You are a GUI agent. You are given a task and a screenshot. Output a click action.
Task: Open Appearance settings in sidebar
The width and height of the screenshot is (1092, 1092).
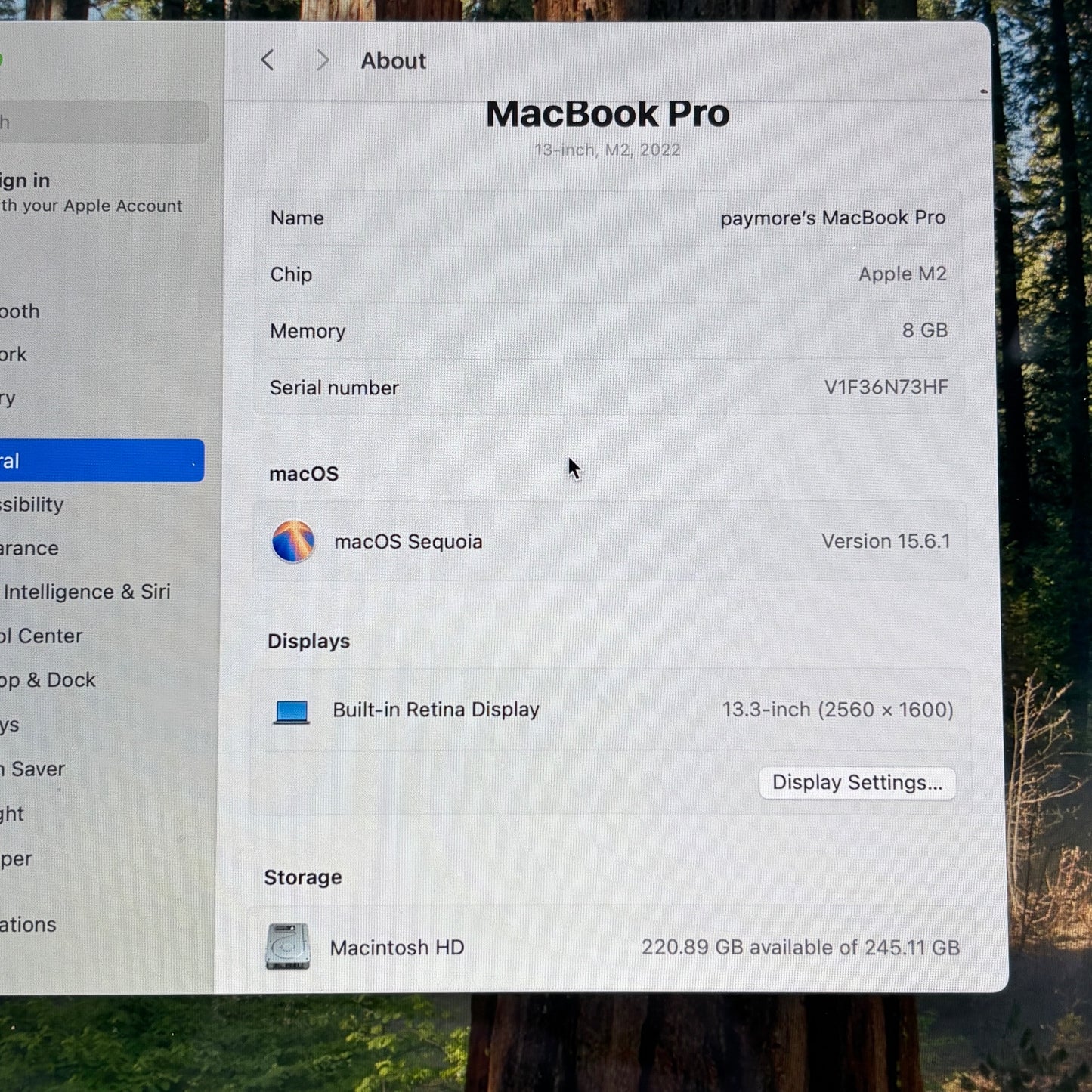coord(29,548)
